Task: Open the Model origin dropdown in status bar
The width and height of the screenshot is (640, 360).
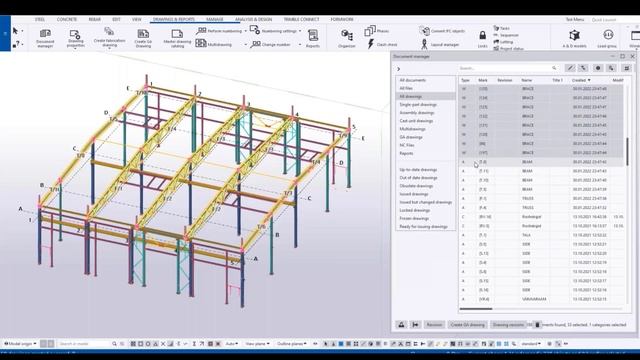Action: (x=20, y=344)
